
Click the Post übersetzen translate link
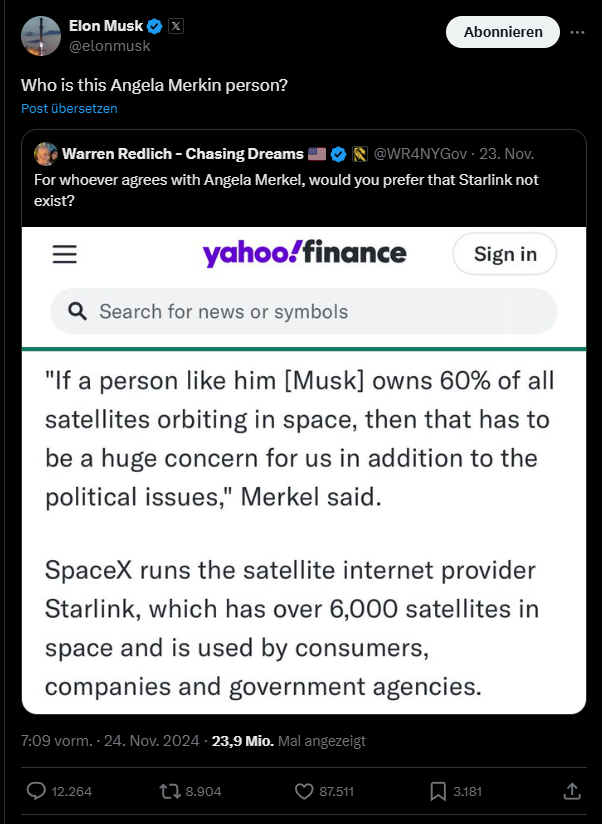69,108
